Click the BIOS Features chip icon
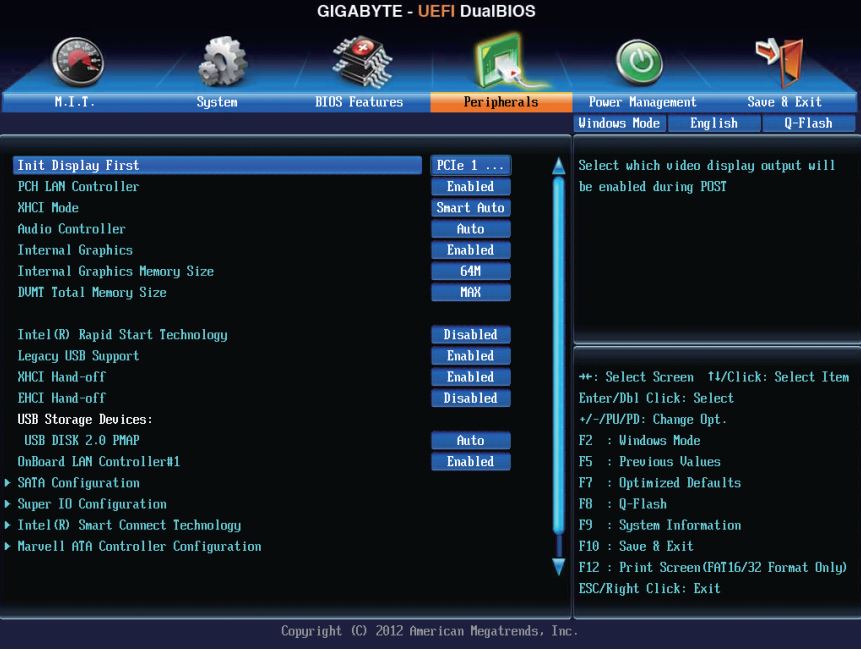This screenshot has width=861, height=650. 362,62
